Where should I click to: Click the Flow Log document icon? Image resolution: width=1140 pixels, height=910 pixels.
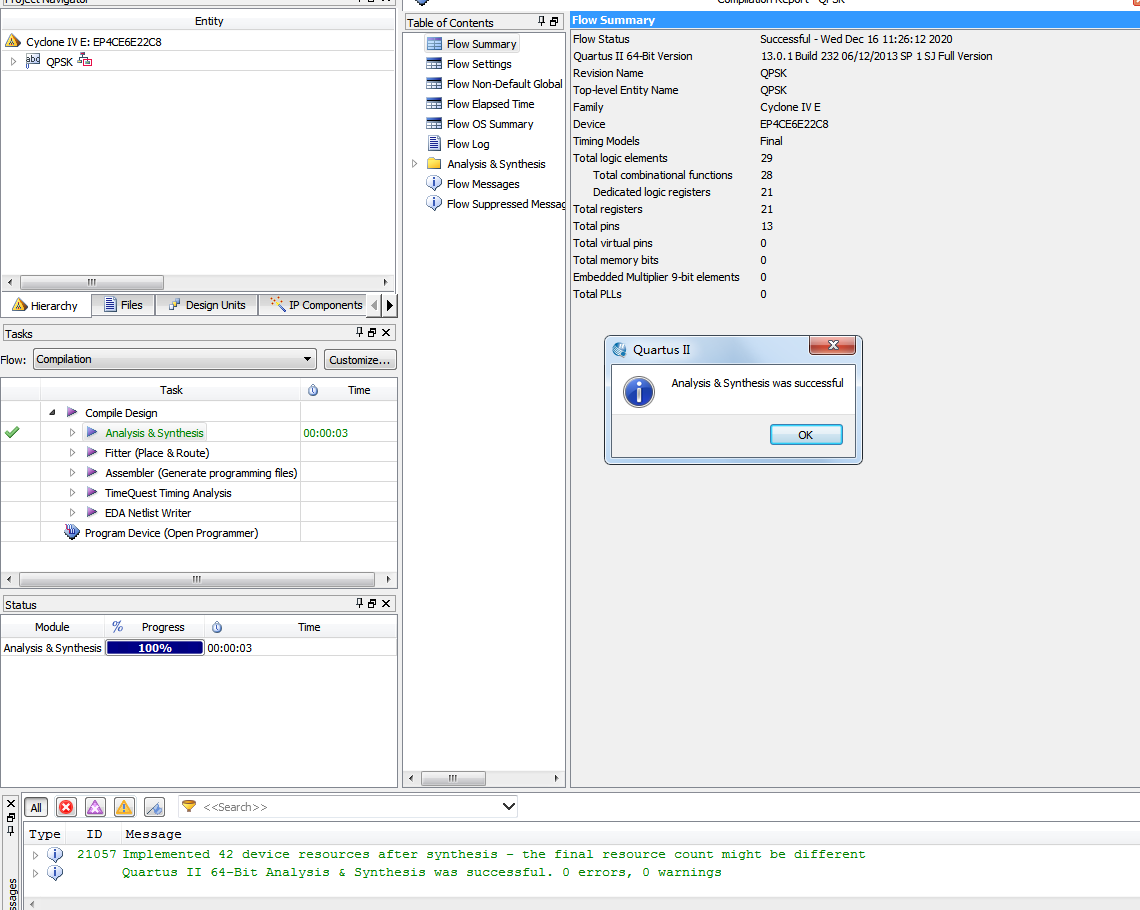[x=434, y=144]
